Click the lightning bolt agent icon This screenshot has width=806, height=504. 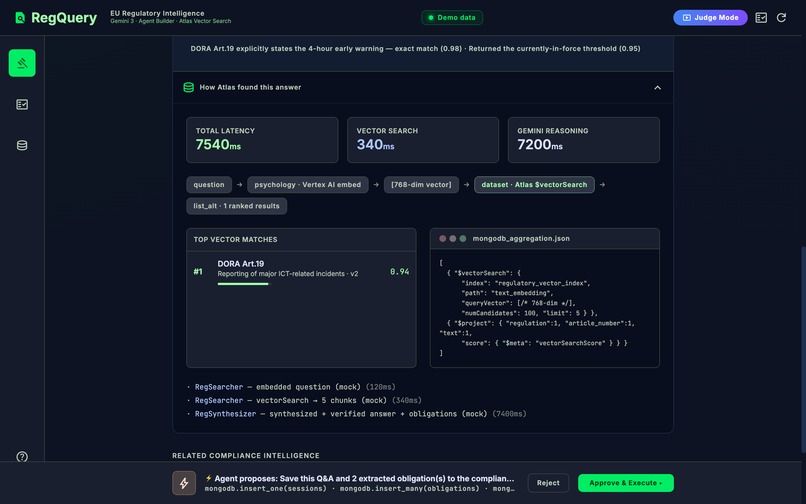coord(184,483)
